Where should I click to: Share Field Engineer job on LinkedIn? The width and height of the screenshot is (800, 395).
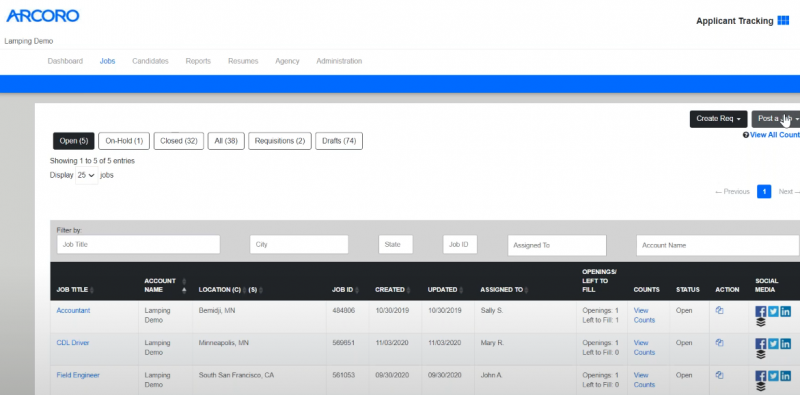coord(785,376)
